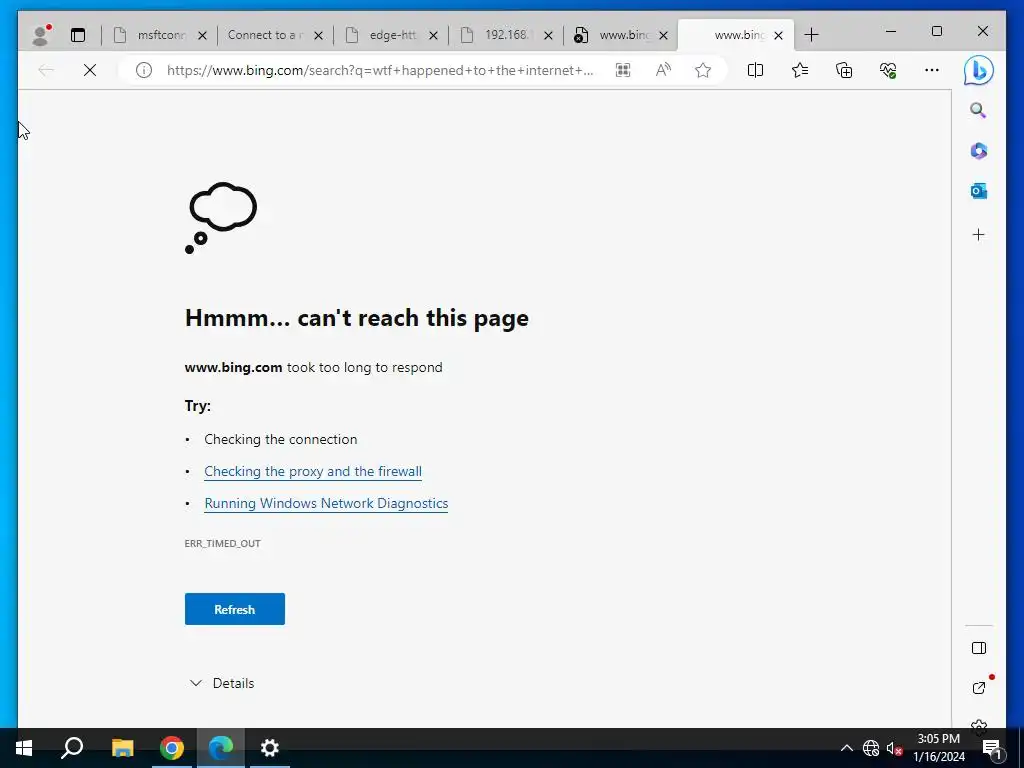Click the Refresh button
The width and height of the screenshot is (1024, 768).
coord(234,609)
